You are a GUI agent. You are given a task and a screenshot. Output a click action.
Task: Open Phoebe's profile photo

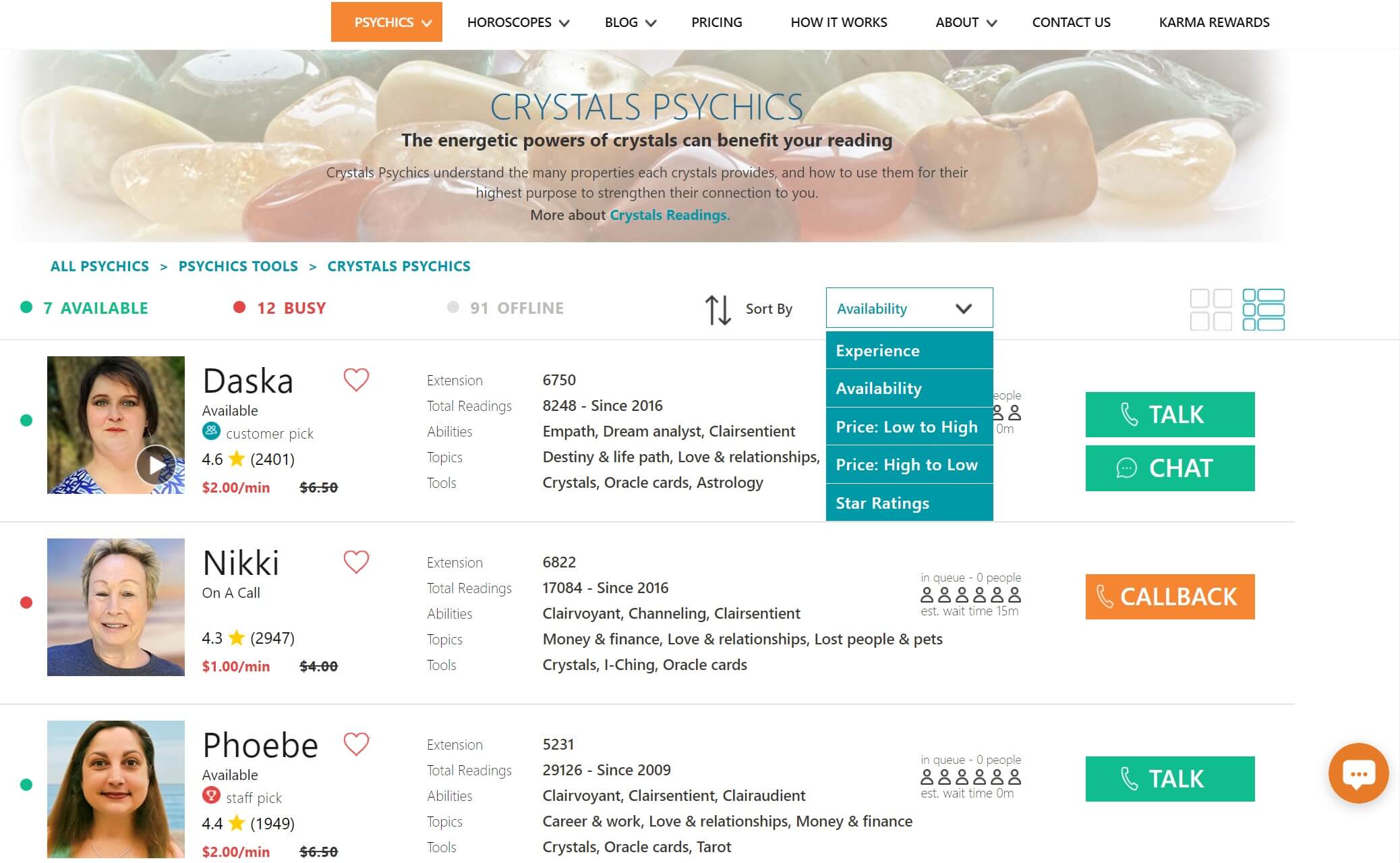click(x=116, y=789)
